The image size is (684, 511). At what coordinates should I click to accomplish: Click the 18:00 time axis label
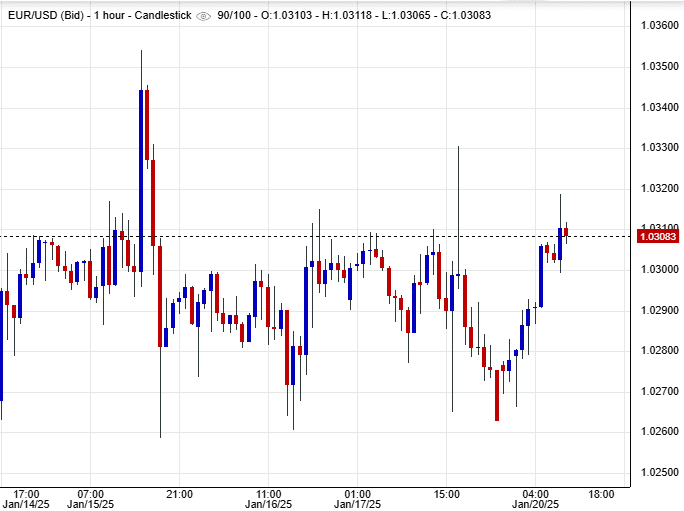[x=601, y=494]
